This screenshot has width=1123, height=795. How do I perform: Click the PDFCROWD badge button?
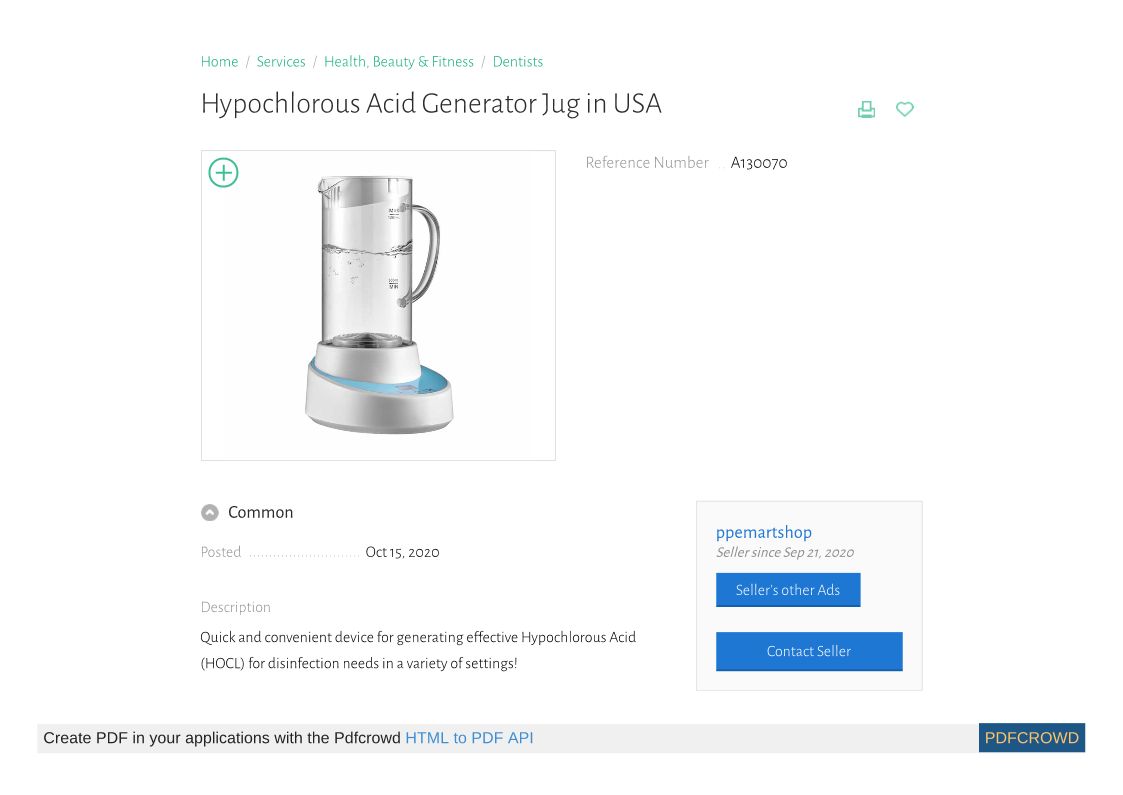click(x=1031, y=738)
